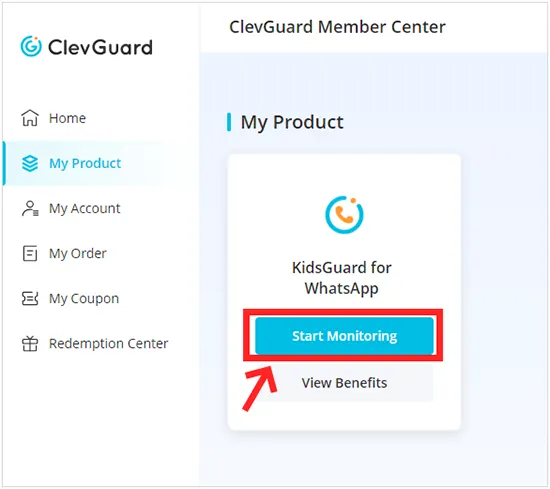This screenshot has width=550, height=489.
Task: Go to Home in the sidebar
Action: [67, 118]
